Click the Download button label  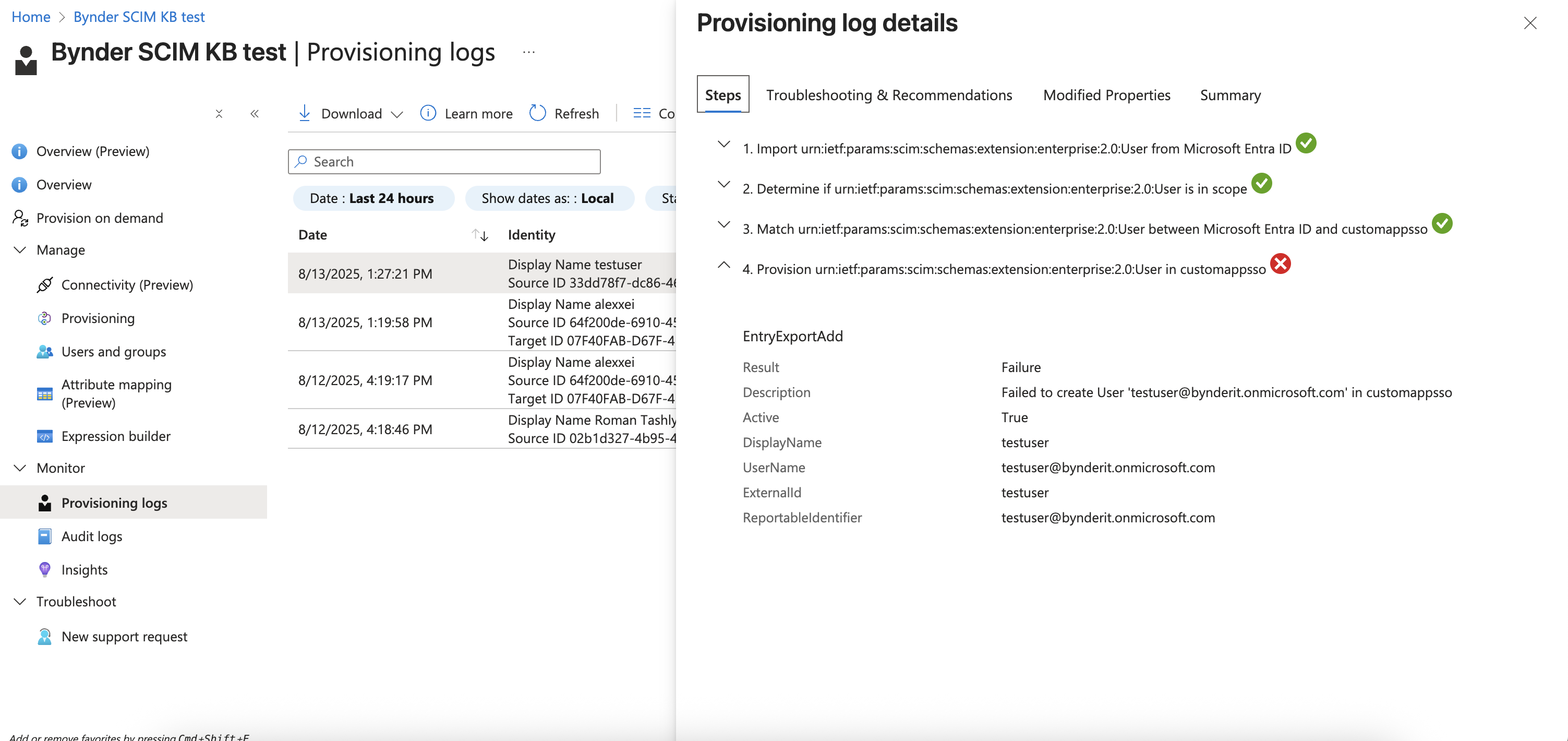(x=351, y=114)
